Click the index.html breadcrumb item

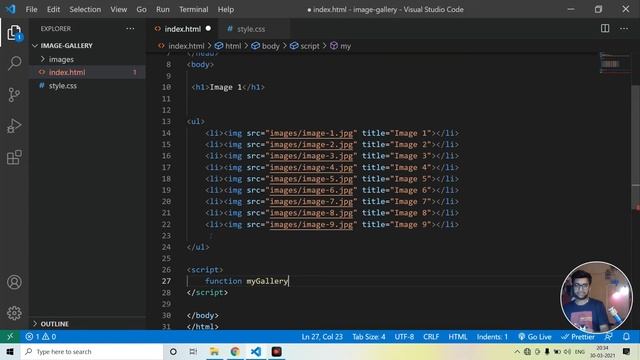click(181, 46)
